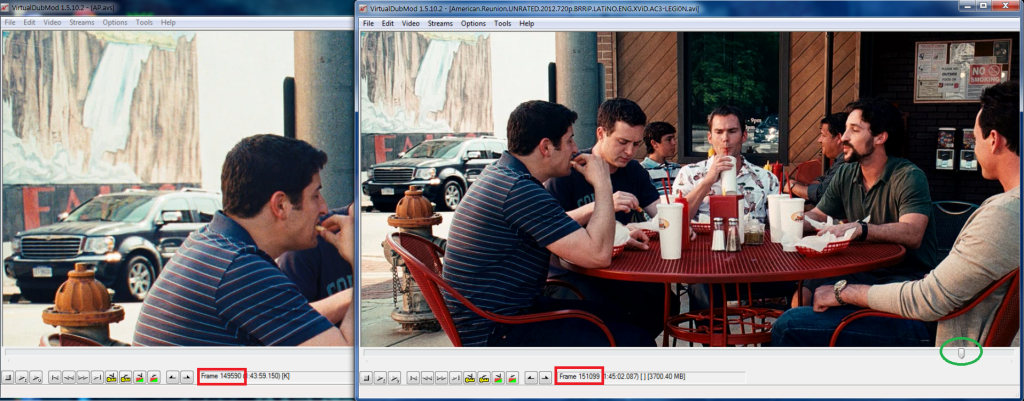1024x401 pixels.
Task: Click Frame 149590 status field
Action: 221,377
